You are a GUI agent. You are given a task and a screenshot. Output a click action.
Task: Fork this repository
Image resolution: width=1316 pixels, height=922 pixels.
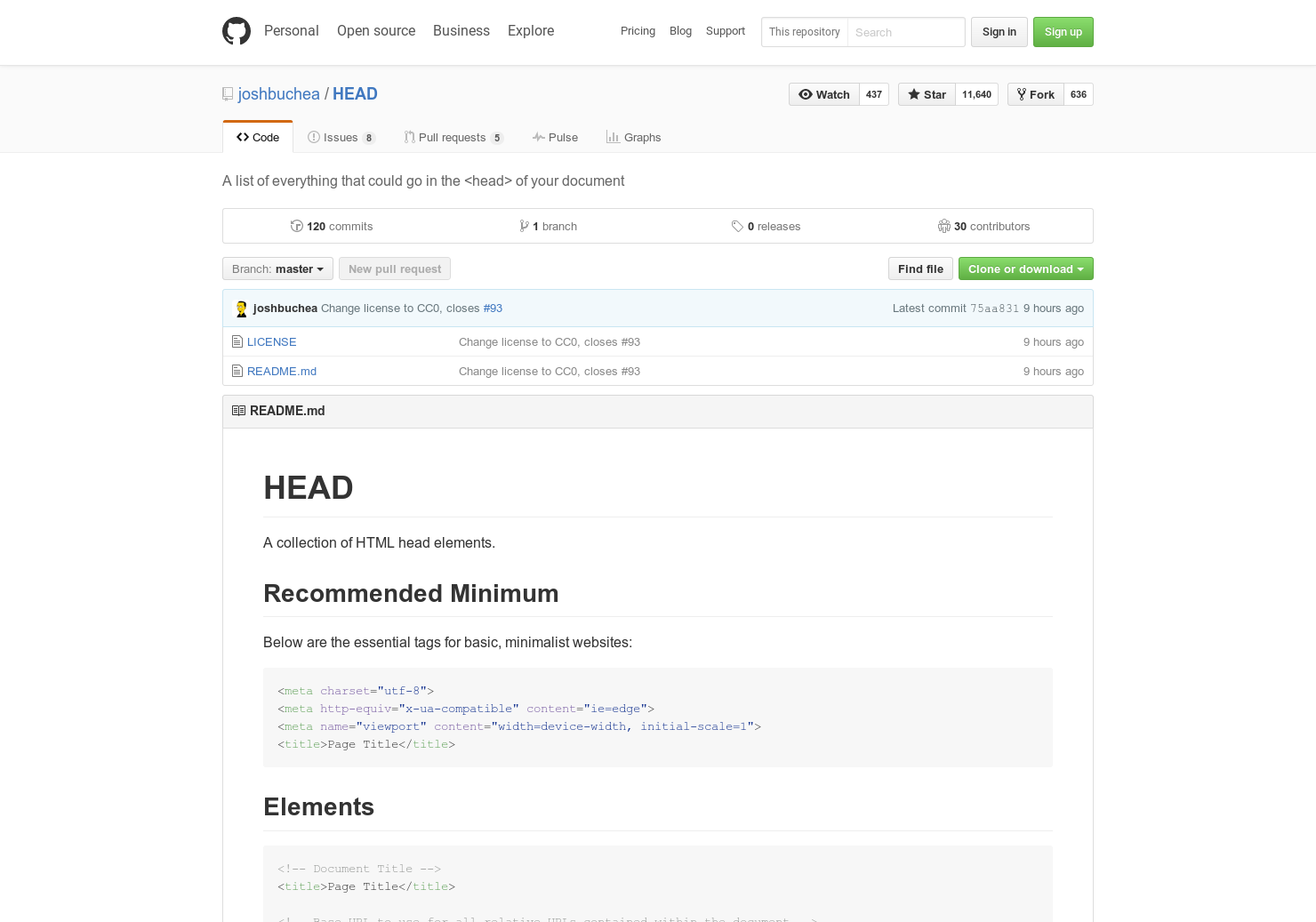[x=1036, y=94]
